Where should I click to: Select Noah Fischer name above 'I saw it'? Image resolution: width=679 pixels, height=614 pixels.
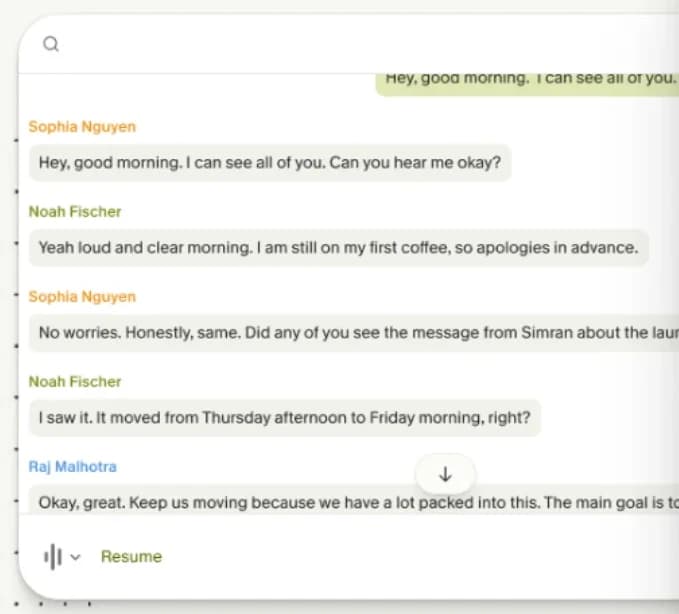[x=75, y=381]
